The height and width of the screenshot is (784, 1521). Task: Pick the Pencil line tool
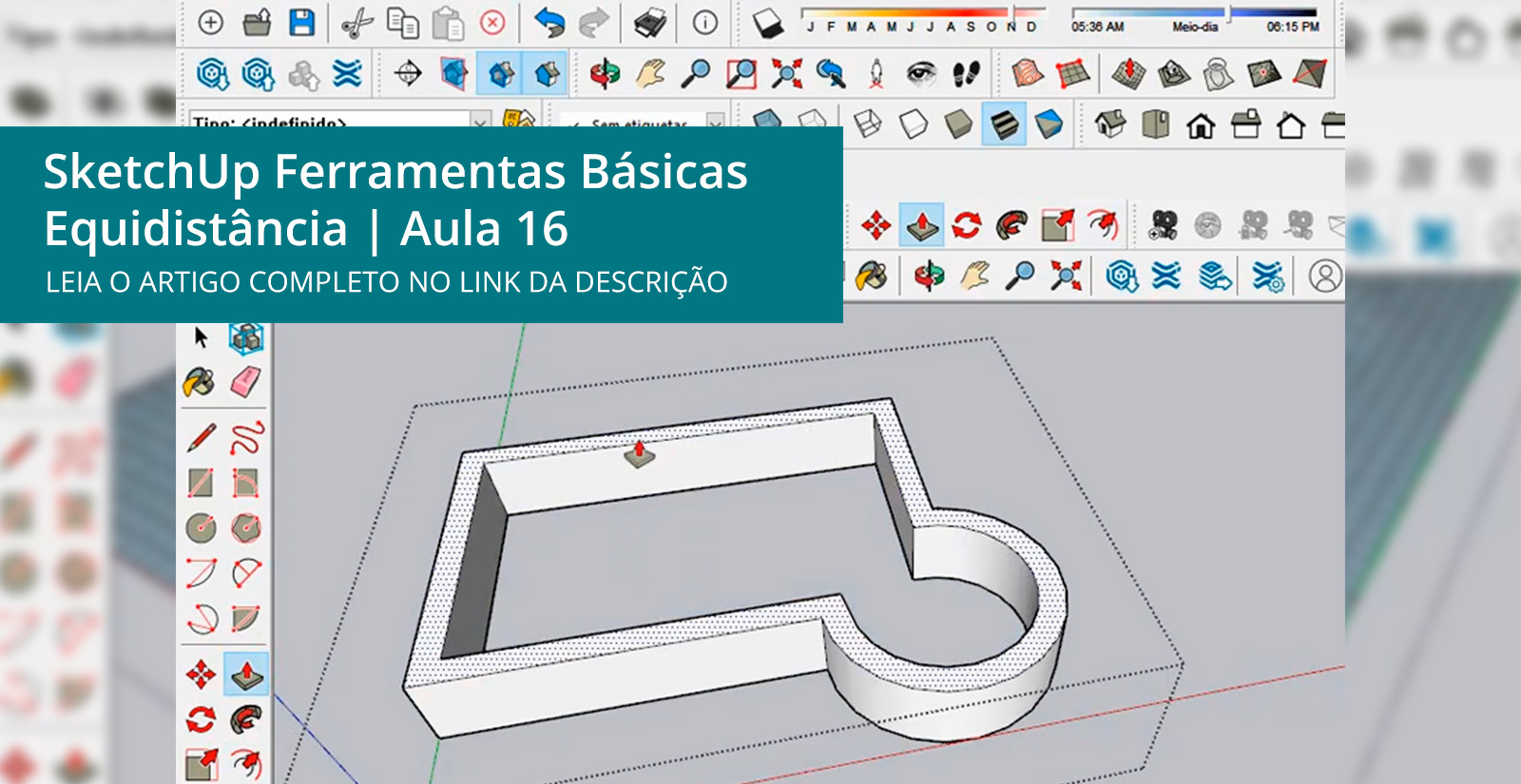click(202, 437)
